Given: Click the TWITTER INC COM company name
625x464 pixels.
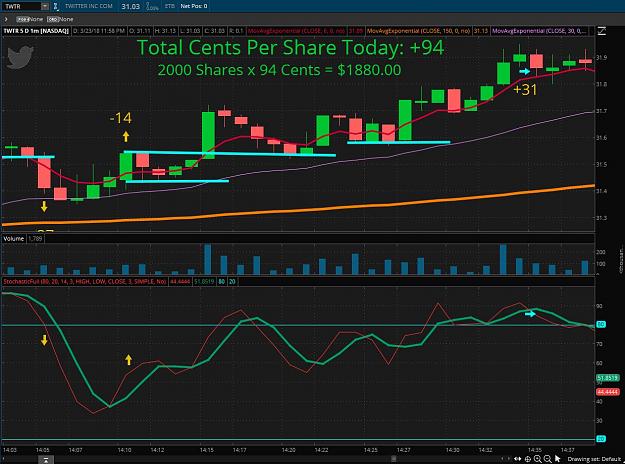Looking at the screenshot, I should (88, 6).
